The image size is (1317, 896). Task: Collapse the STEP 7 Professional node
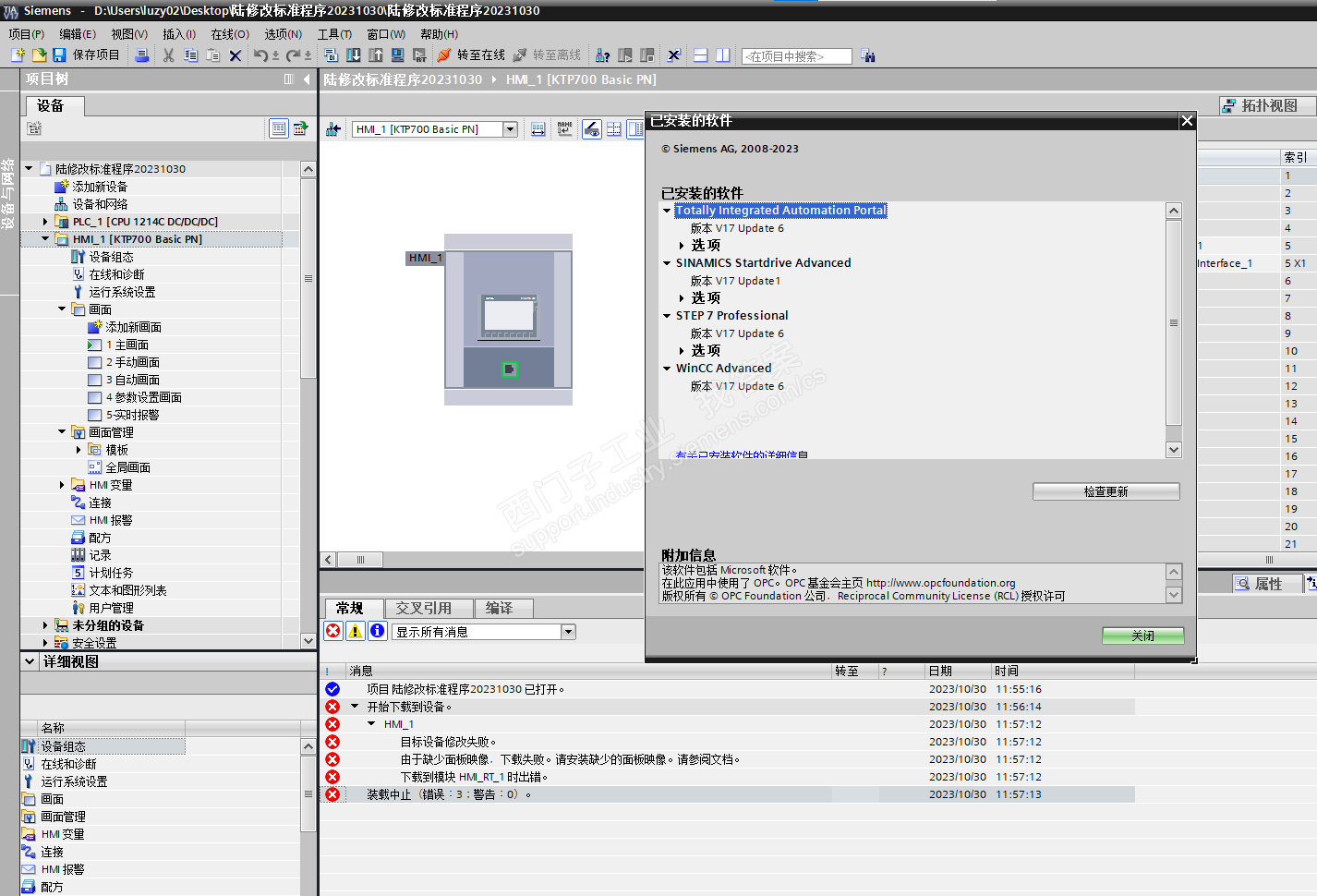pos(667,316)
